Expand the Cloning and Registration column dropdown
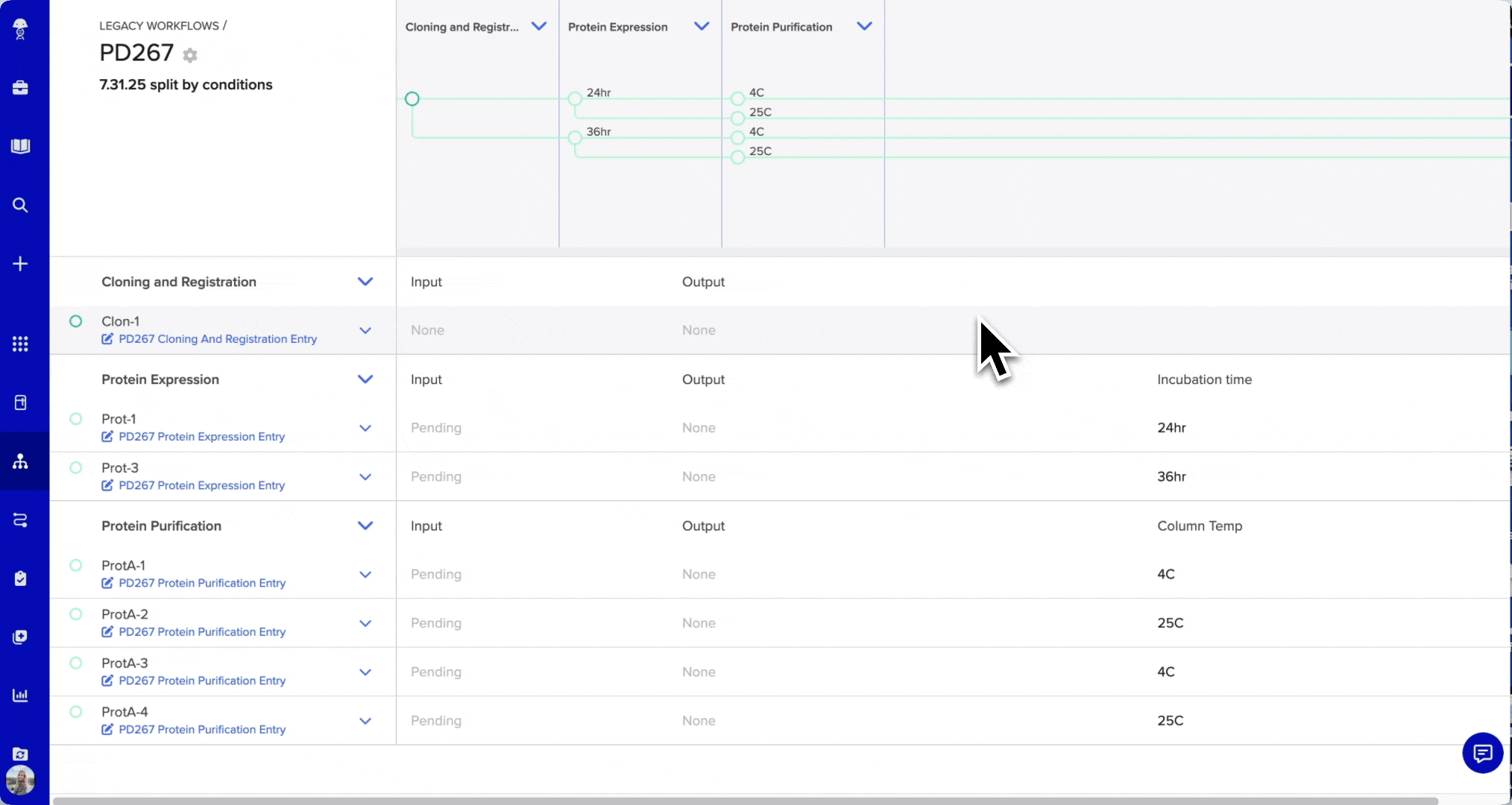This screenshot has width=1512, height=805. [x=539, y=25]
